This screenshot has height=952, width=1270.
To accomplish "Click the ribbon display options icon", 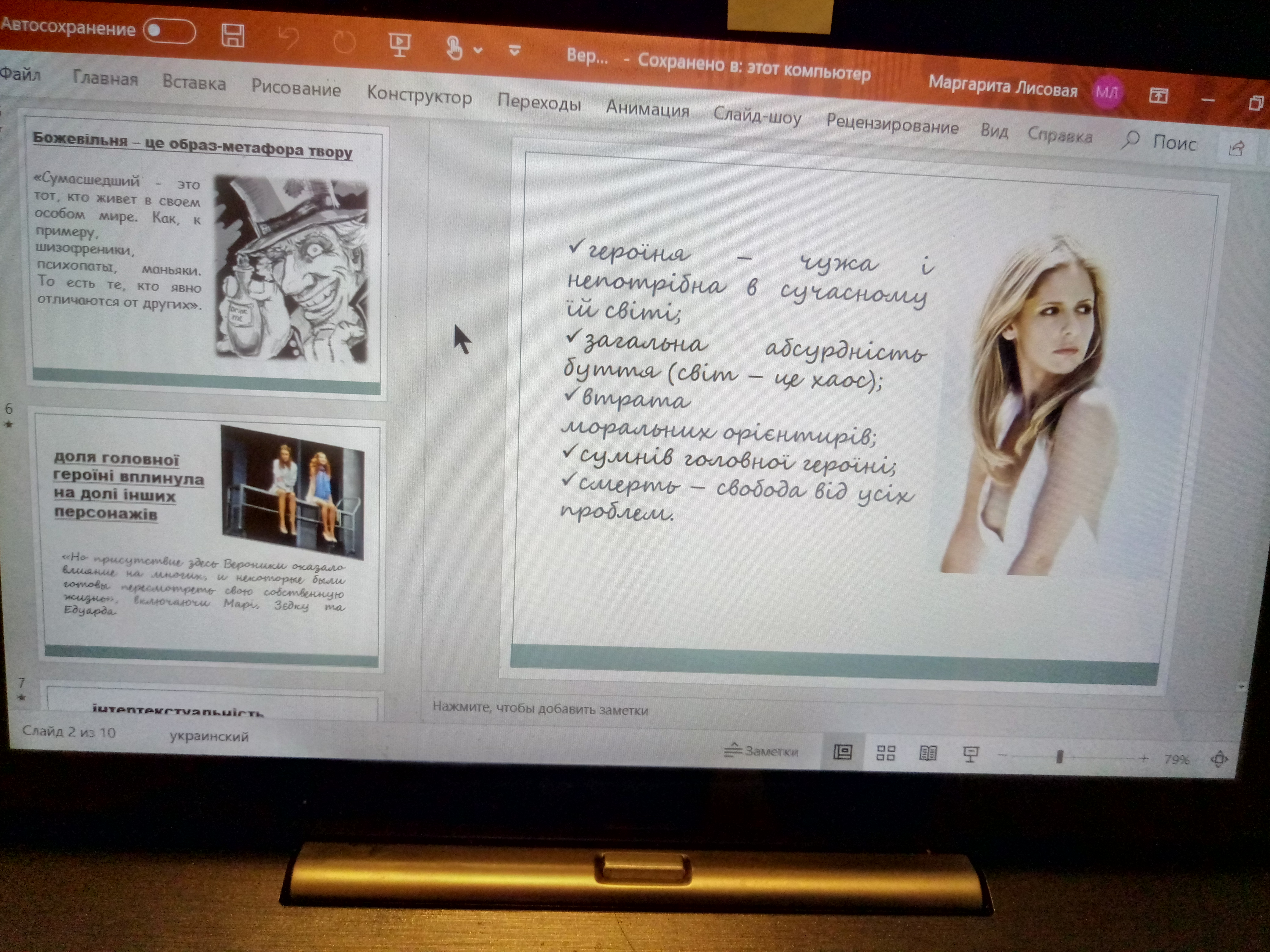I will [1159, 96].
